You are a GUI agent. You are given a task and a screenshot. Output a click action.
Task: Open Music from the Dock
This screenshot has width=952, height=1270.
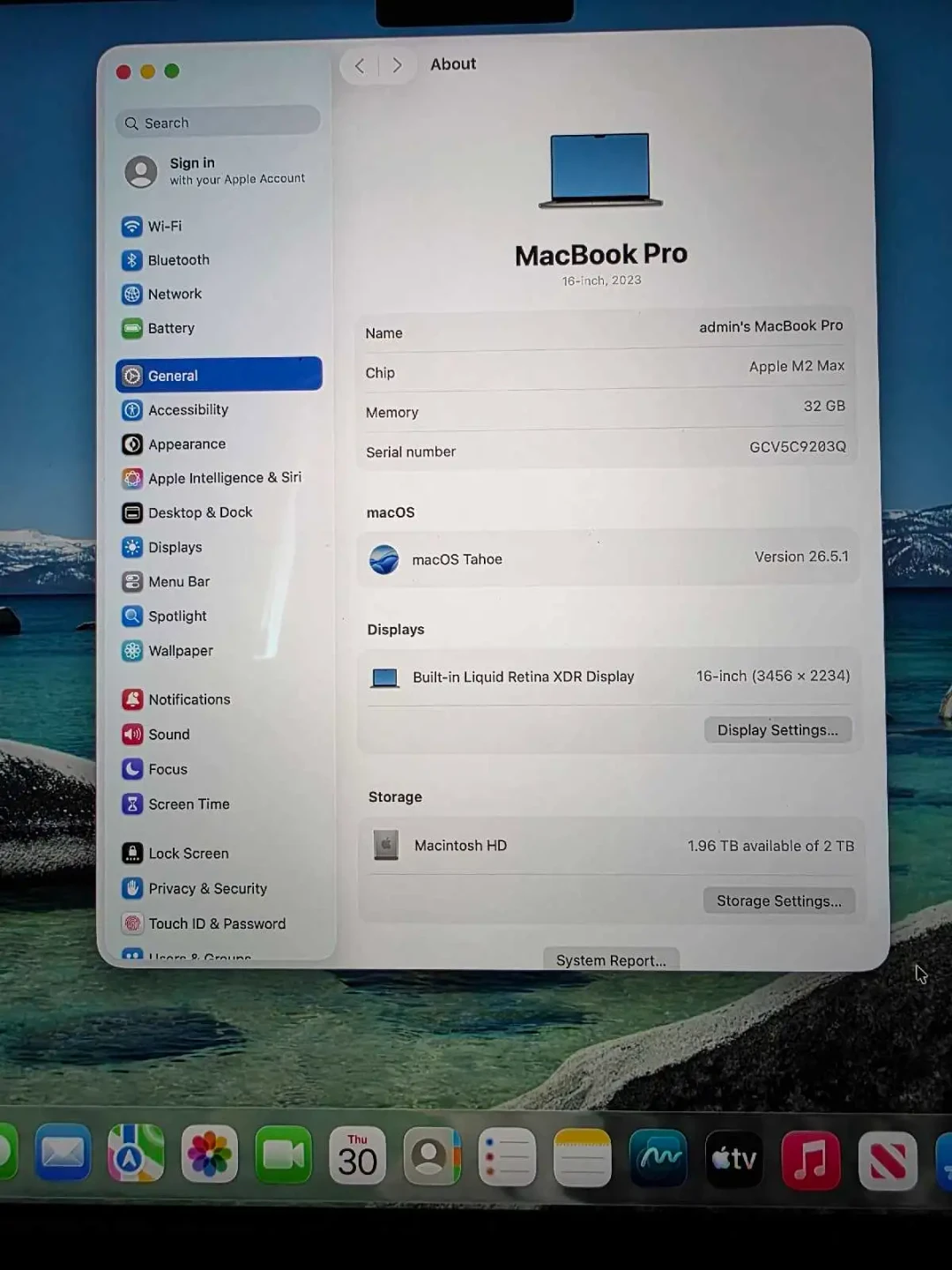(x=811, y=1160)
